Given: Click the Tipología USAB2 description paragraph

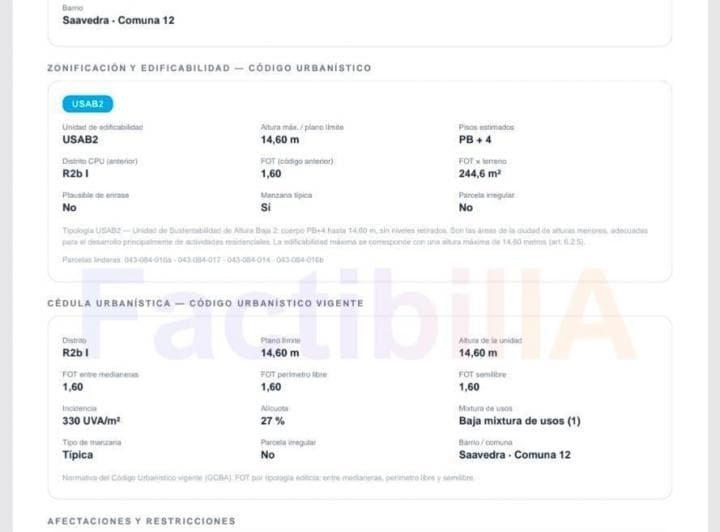Looking at the screenshot, I should [x=355, y=236].
